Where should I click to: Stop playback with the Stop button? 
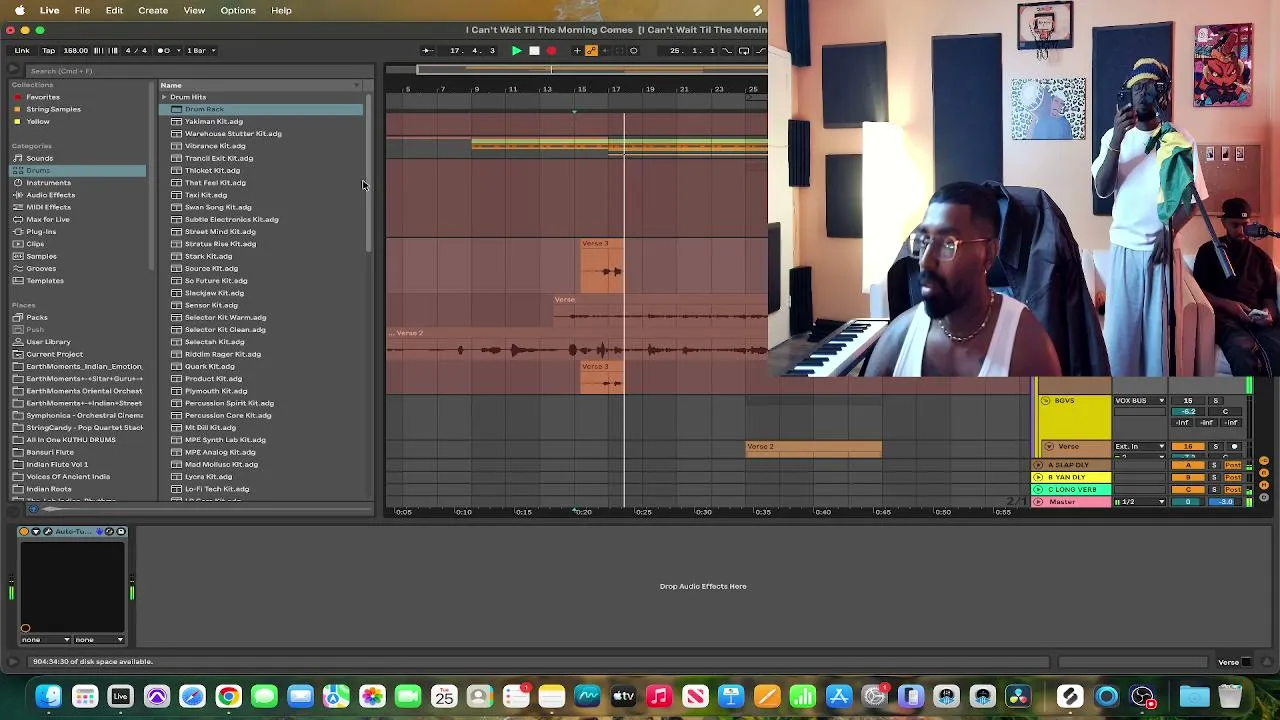[534, 50]
